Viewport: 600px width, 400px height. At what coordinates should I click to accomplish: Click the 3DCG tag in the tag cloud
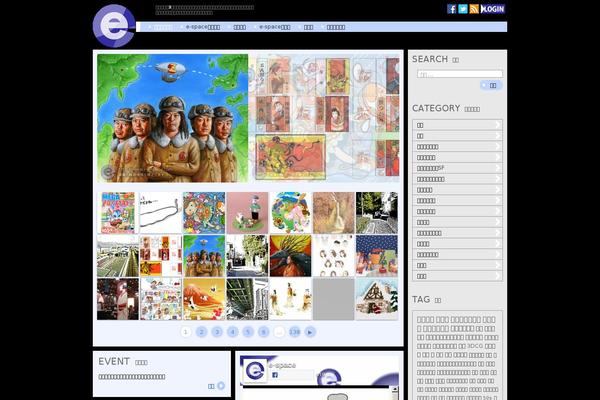click(475, 346)
